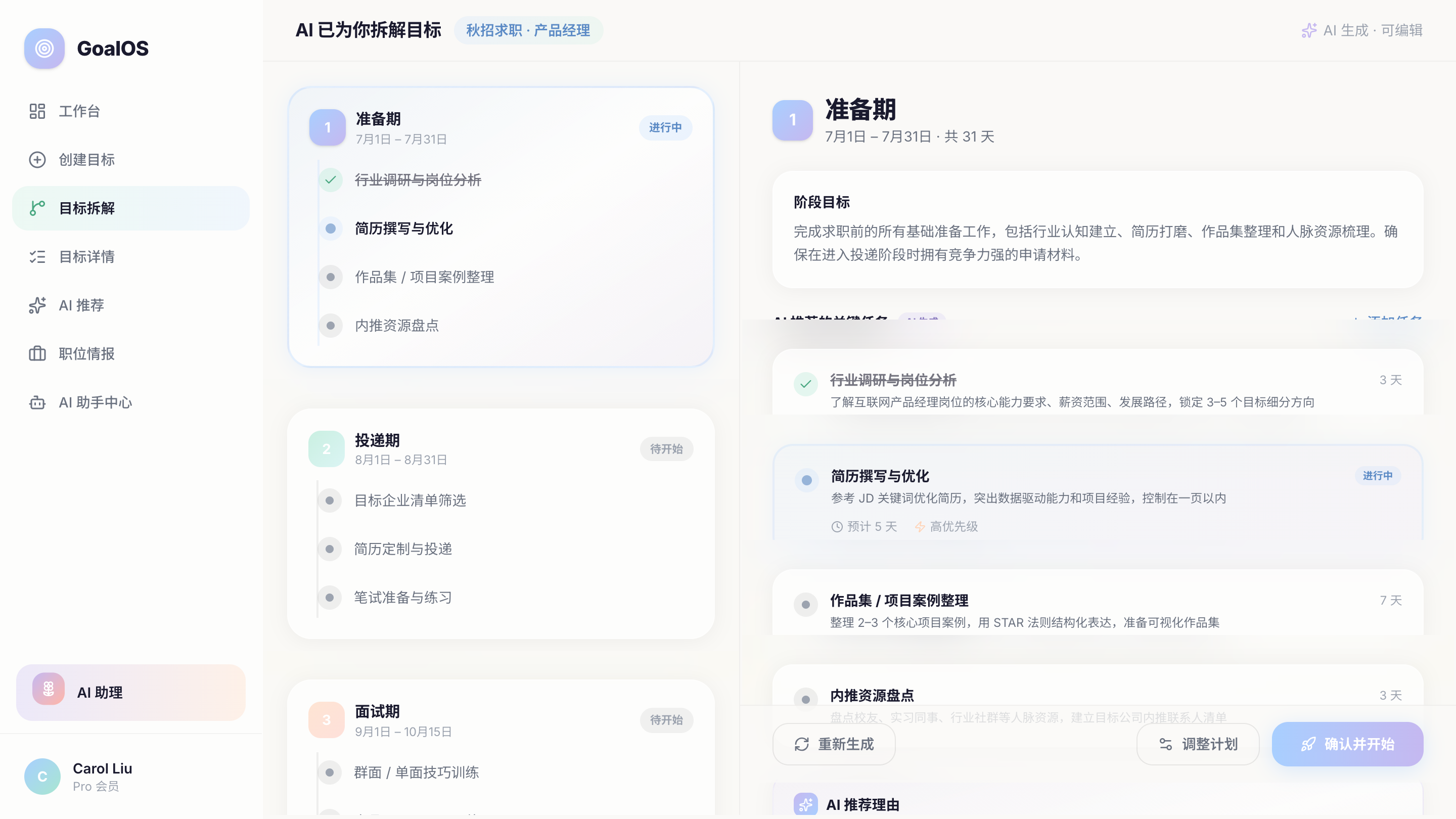Click the AI 助手中心 robot icon
The width and height of the screenshot is (1456, 819).
click(x=37, y=403)
